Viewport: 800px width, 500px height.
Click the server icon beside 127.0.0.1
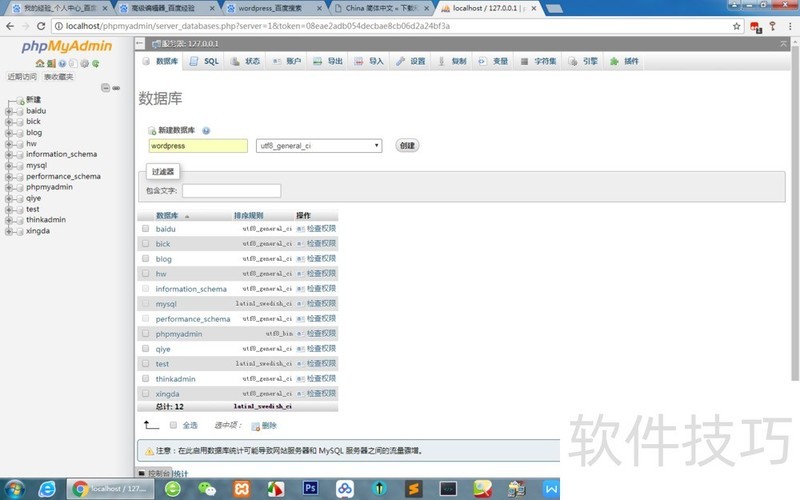157,44
